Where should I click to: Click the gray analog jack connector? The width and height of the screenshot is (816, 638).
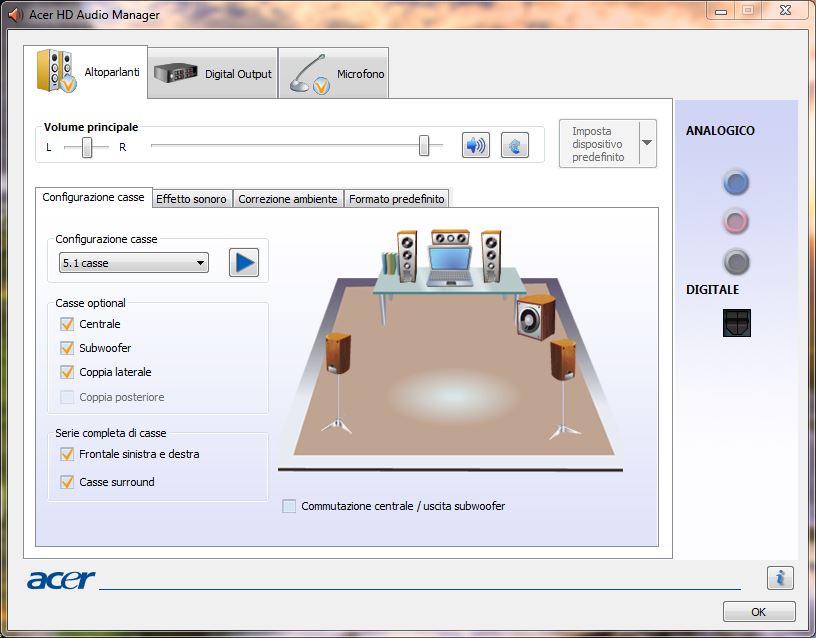tap(736, 262)
